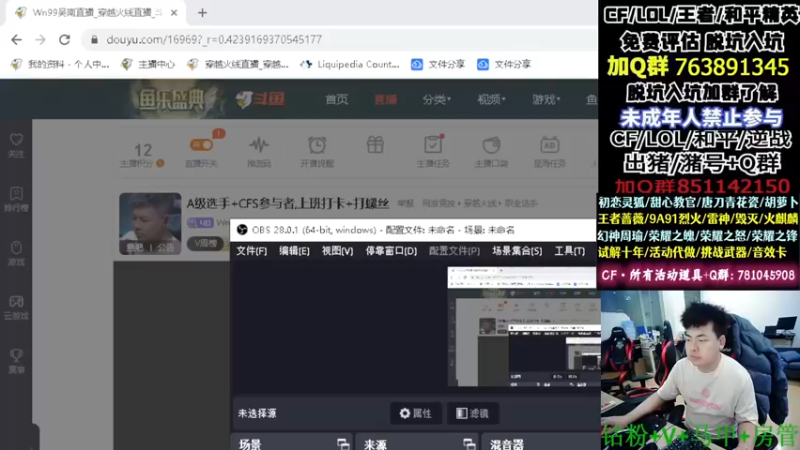Viewport: 800px width, 450px height.
Task: Open the 主播口袋 icon
Action: coord(491,145)
